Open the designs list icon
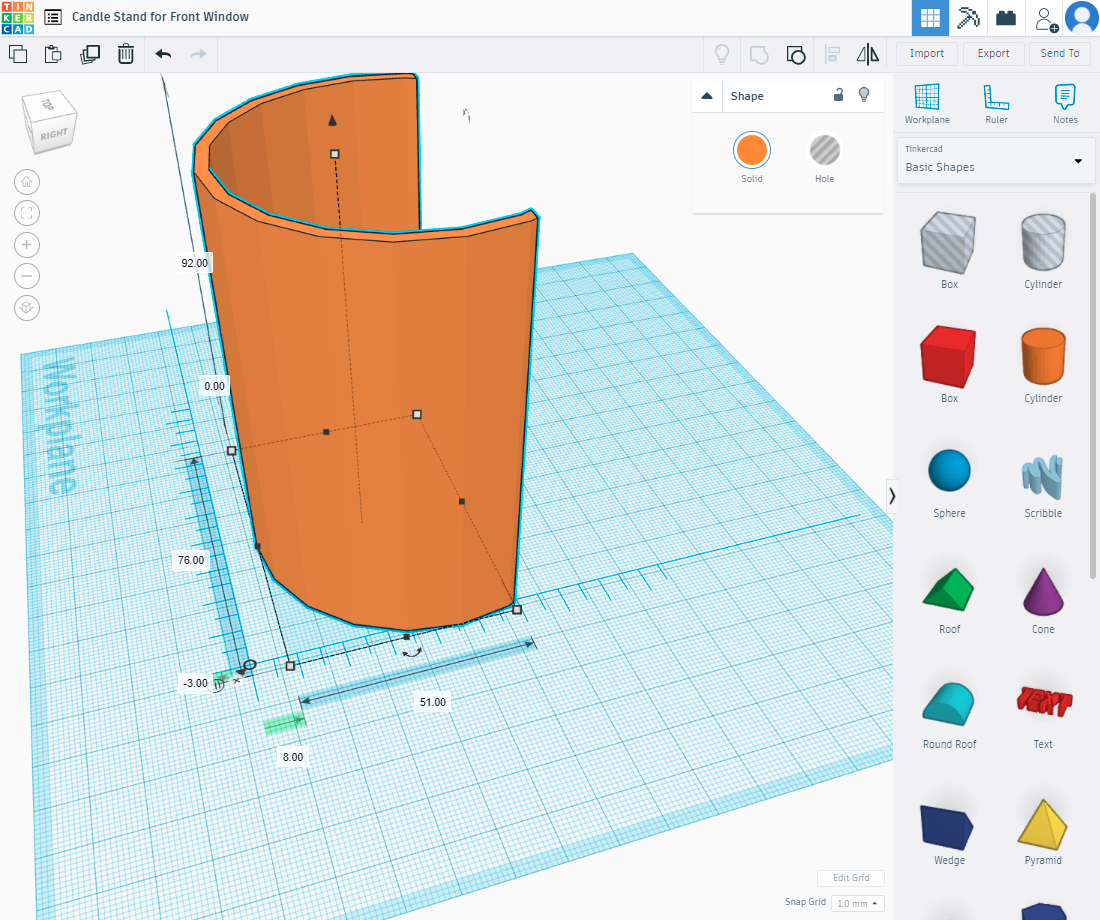The width and height of the screenshot is (1100, 920). pyautogui.click(x=53, y=17)
